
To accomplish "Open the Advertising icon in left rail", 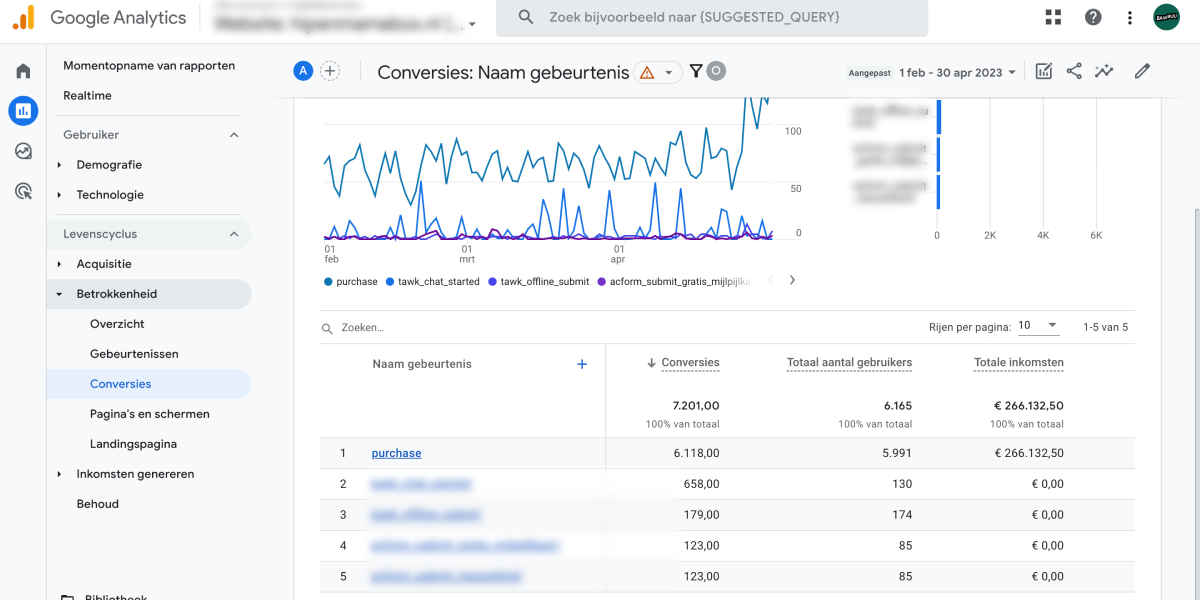I will click(x=23, y=191).
